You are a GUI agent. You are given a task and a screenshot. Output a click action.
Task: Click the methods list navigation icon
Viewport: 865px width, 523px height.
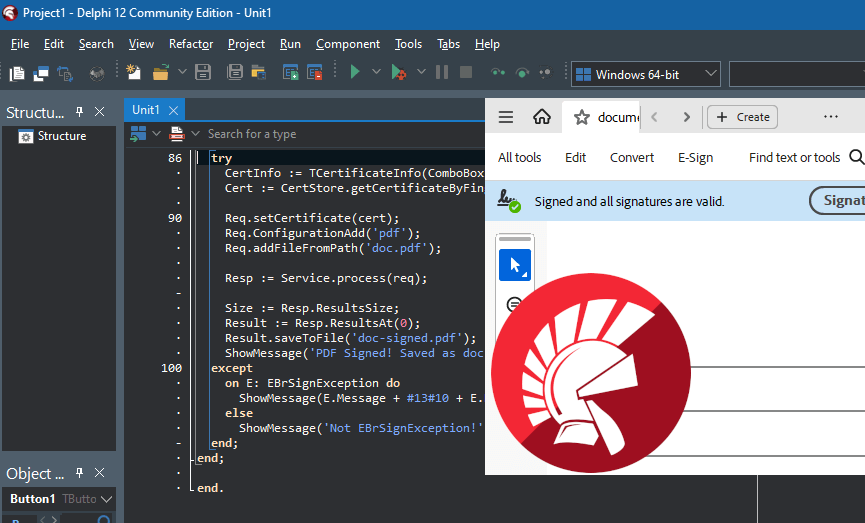tap(177, 134)
